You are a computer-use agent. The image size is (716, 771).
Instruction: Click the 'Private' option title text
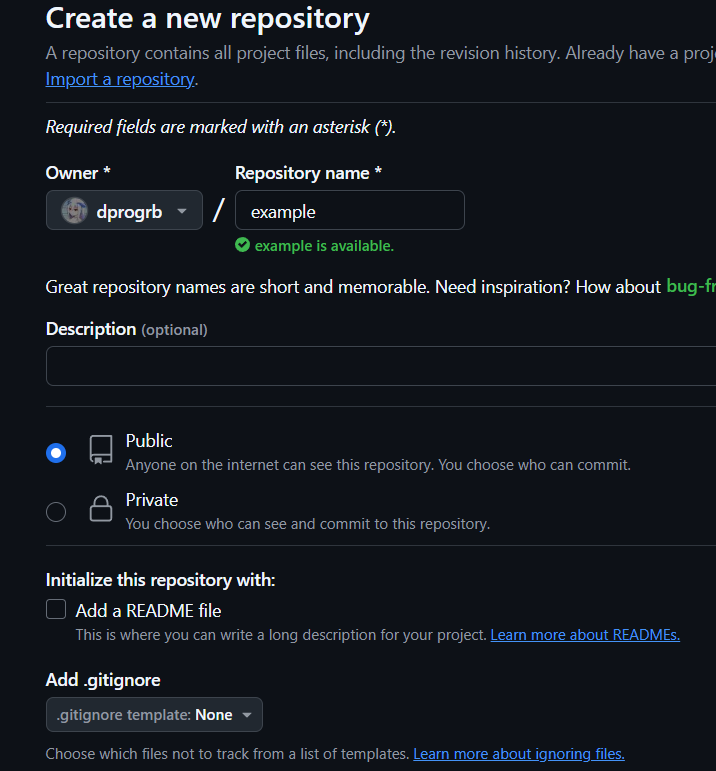[152, 500]
